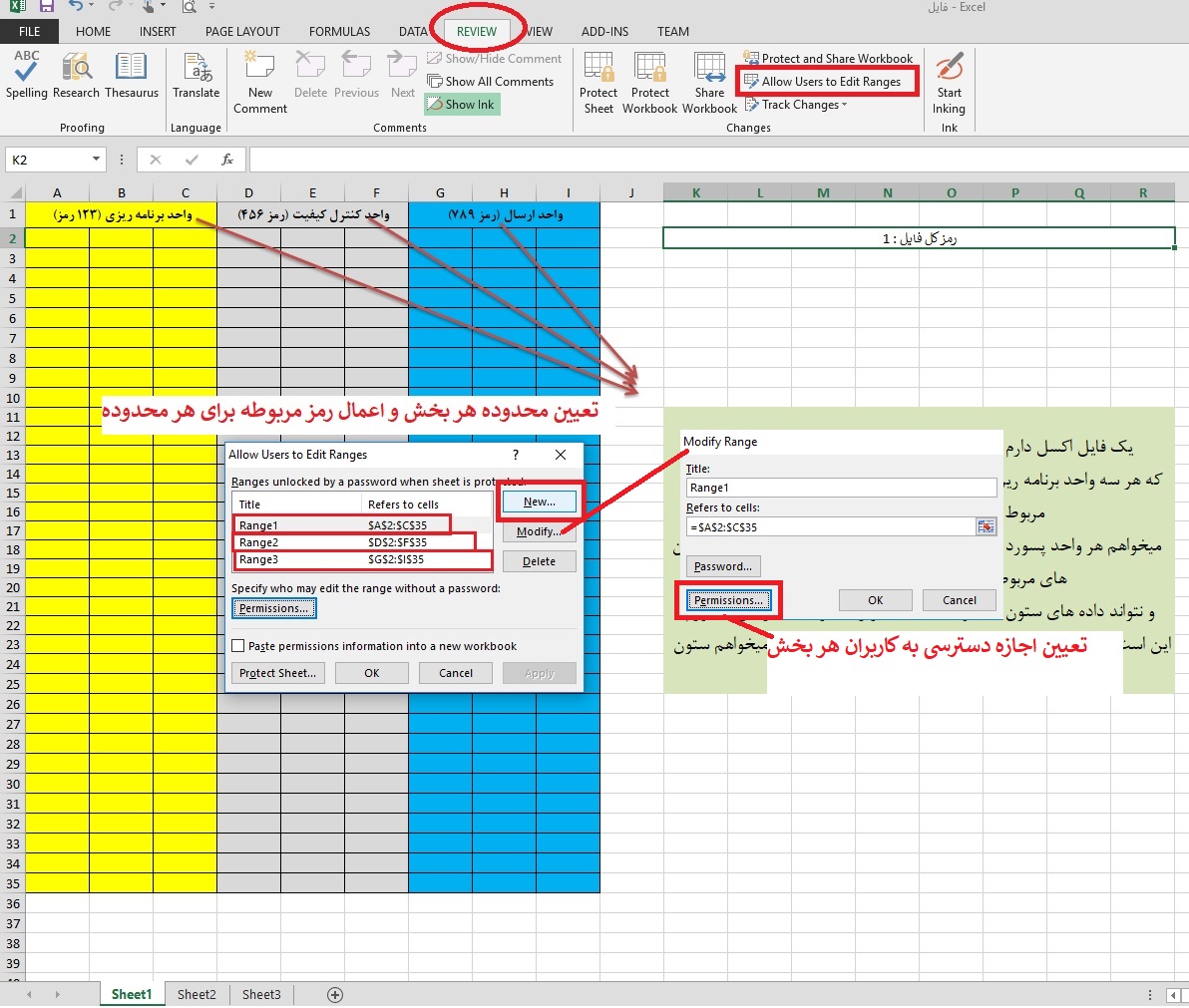
Task: Insert a New Comment
Action: click(x=260, y=82)
